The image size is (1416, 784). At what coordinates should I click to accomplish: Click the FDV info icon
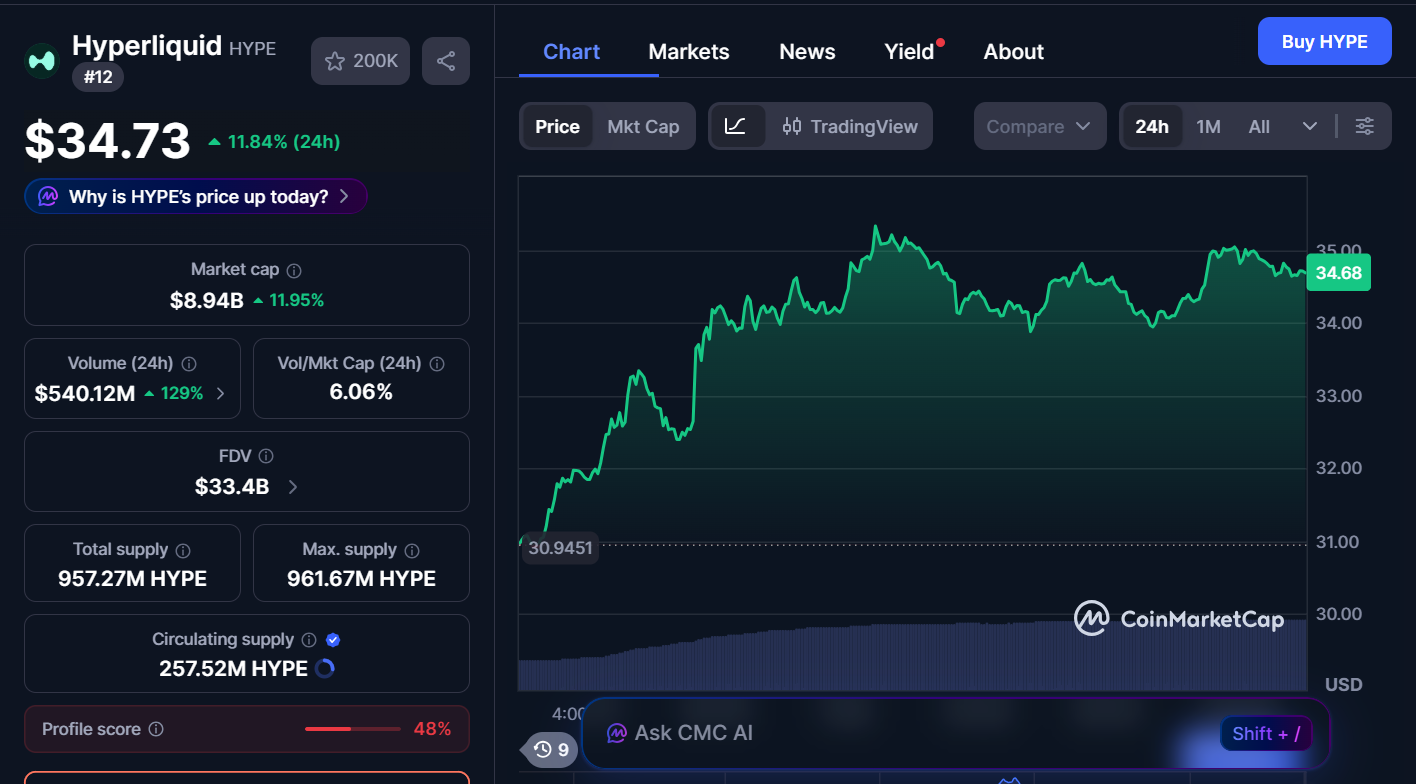[266, 456]
